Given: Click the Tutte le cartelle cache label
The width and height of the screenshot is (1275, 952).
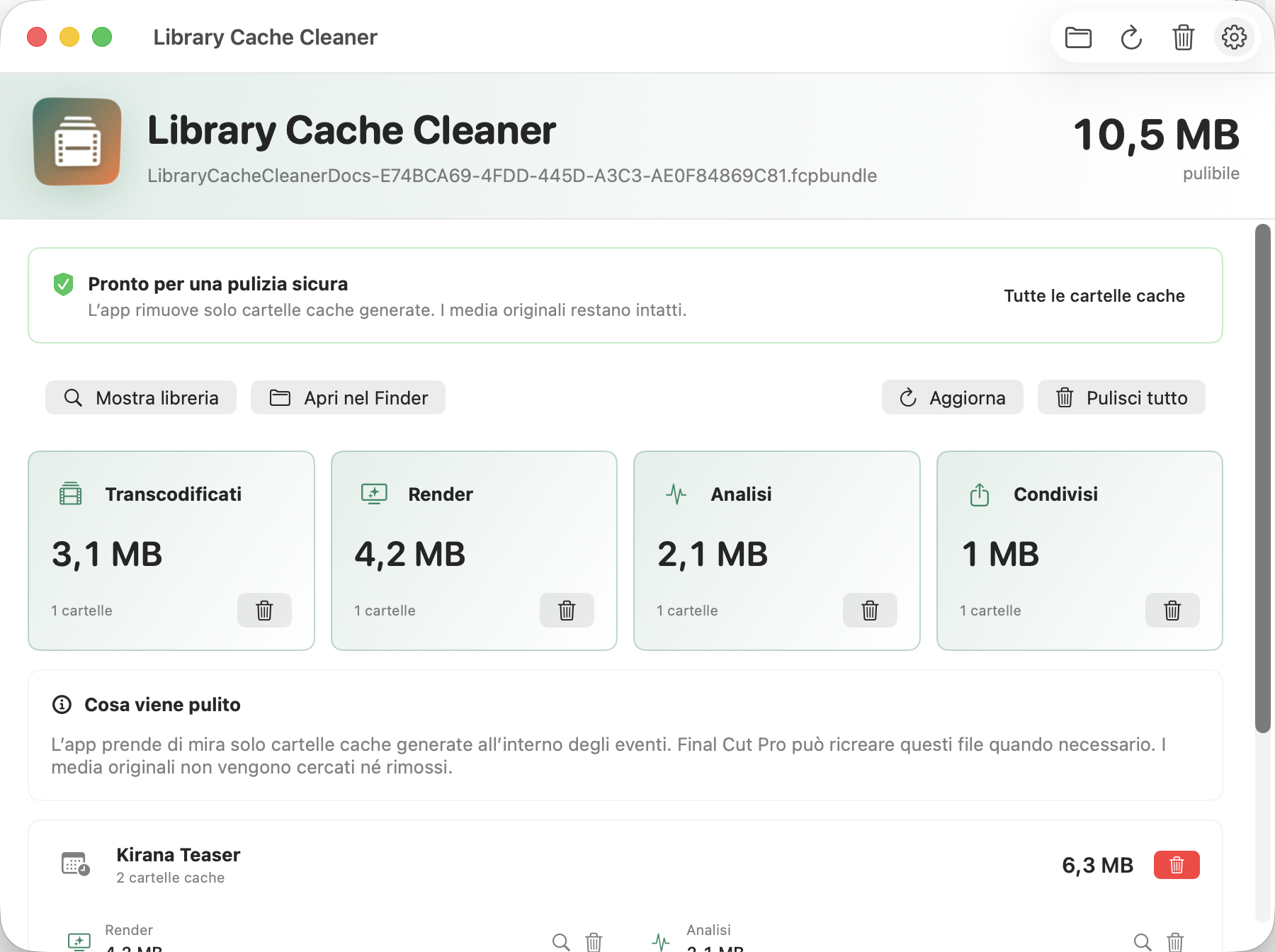Looking at the screenshot, I should pyautogui.click(x=1094, y=296).
